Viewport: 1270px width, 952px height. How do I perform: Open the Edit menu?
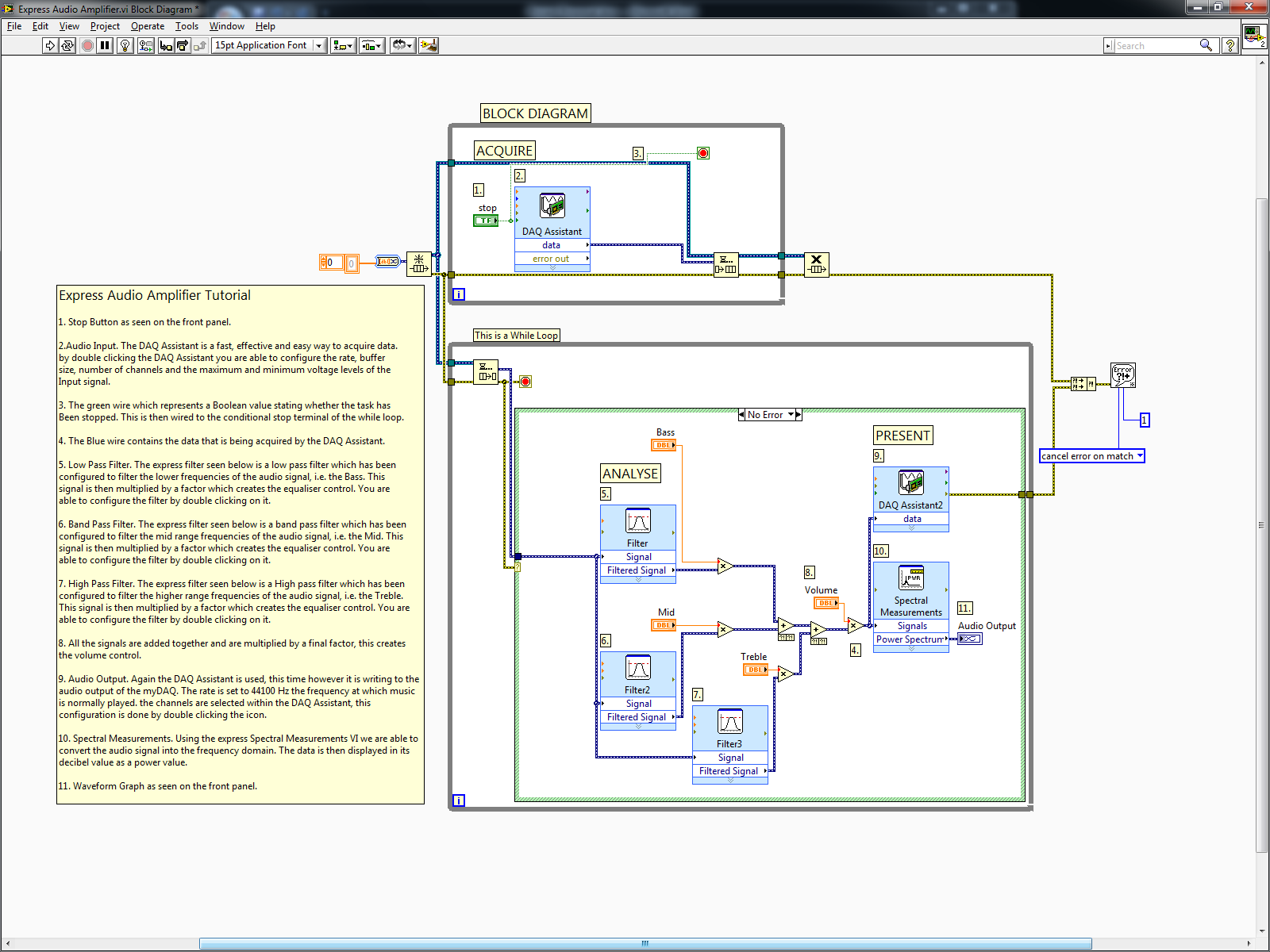pos(40,26)
